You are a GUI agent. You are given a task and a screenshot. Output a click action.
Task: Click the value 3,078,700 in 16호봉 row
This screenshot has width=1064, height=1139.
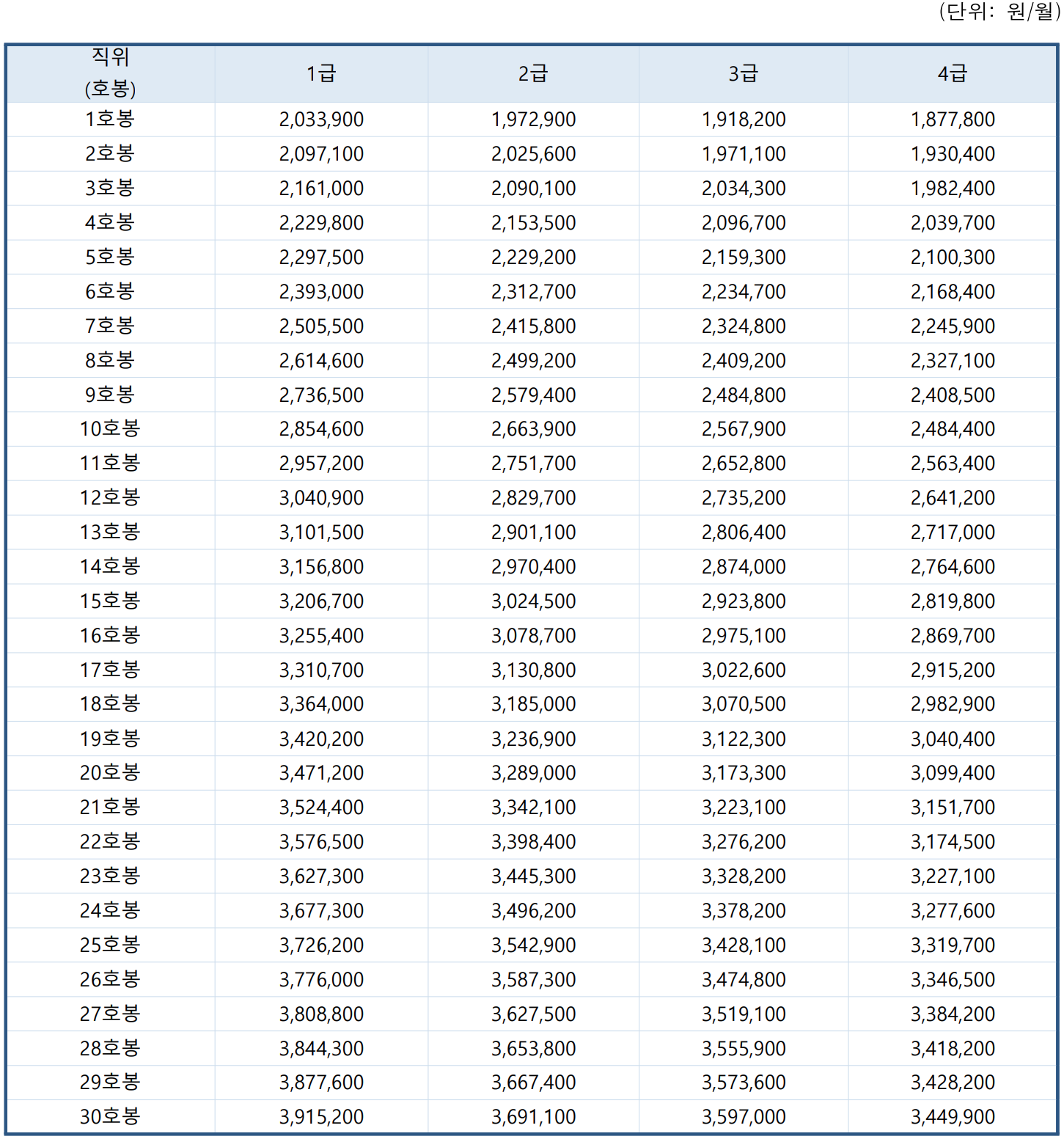point(533,636)
